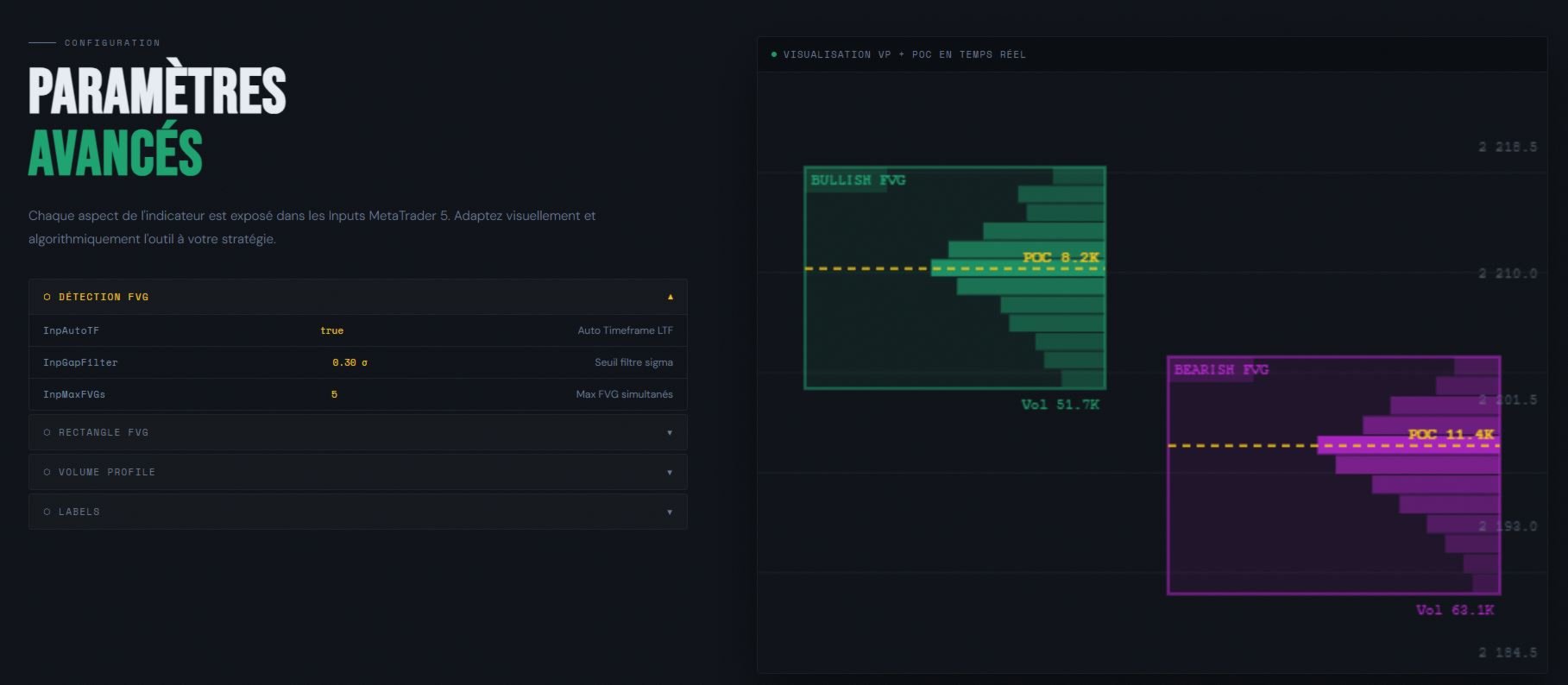Image resolution: width=1568 pixels, height=685 pixels.
Task: Click the POC 8.2K label
Action: coord(1061,257)
